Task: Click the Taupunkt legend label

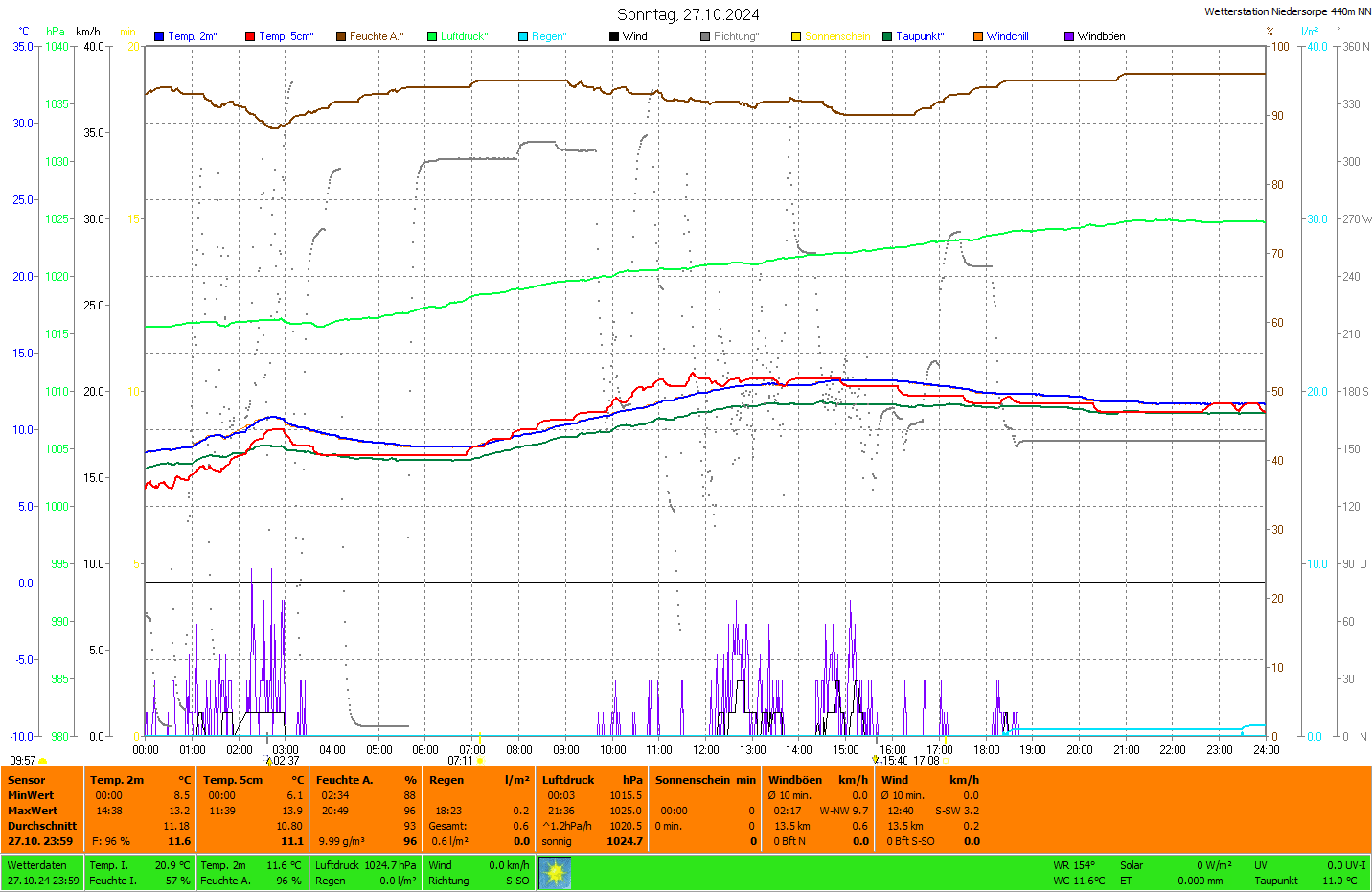Action: point(919,36)
